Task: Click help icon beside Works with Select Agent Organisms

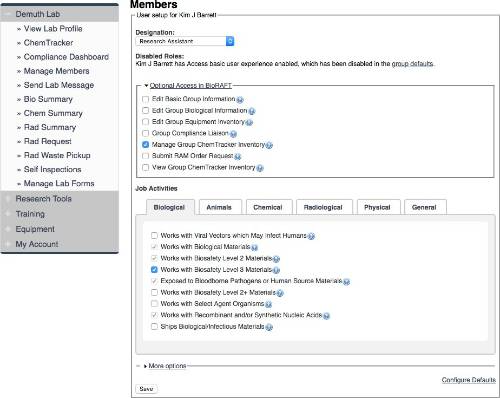Action: coord(268,304)
